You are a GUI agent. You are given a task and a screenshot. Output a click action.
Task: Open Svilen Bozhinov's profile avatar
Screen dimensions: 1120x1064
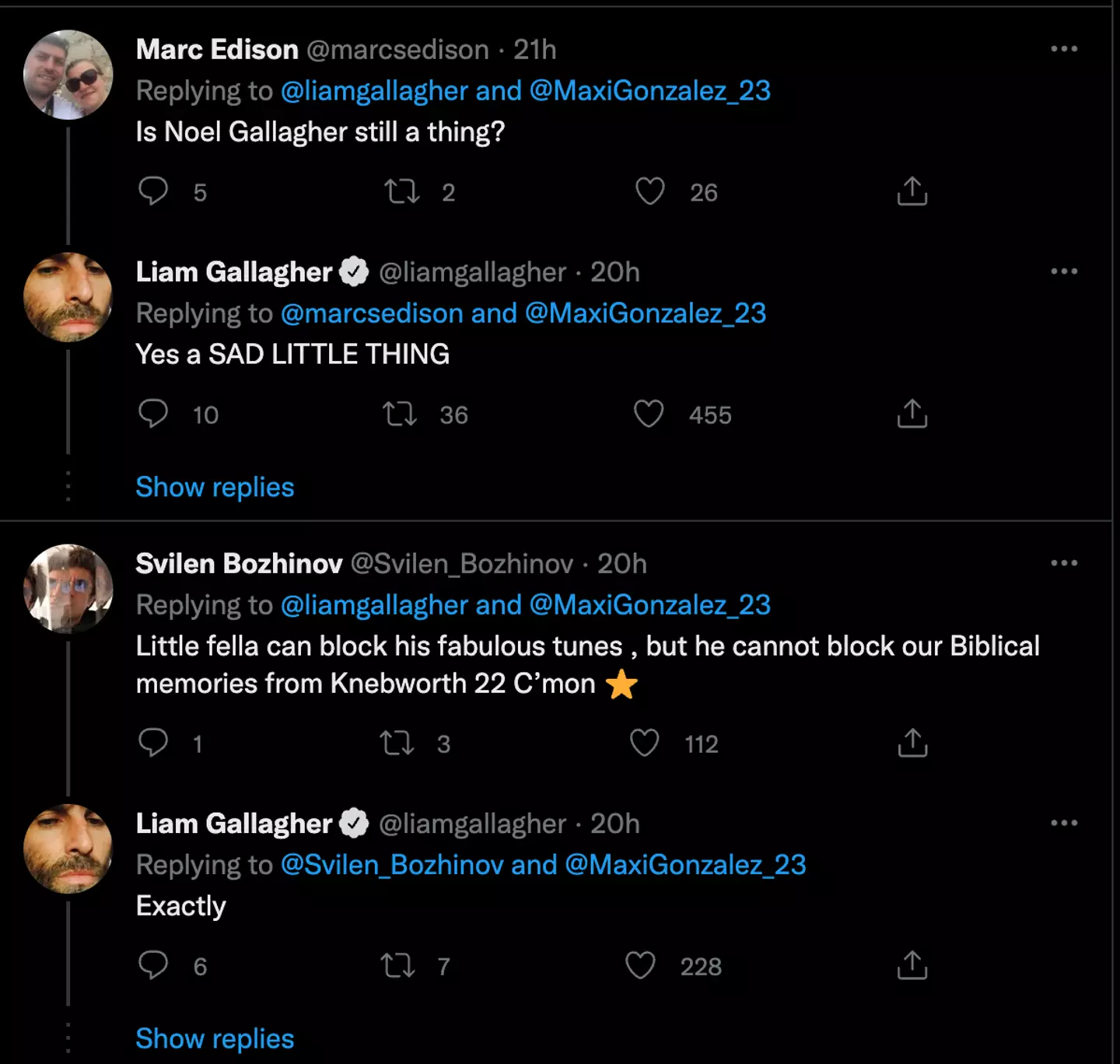[x=68, y=588]
